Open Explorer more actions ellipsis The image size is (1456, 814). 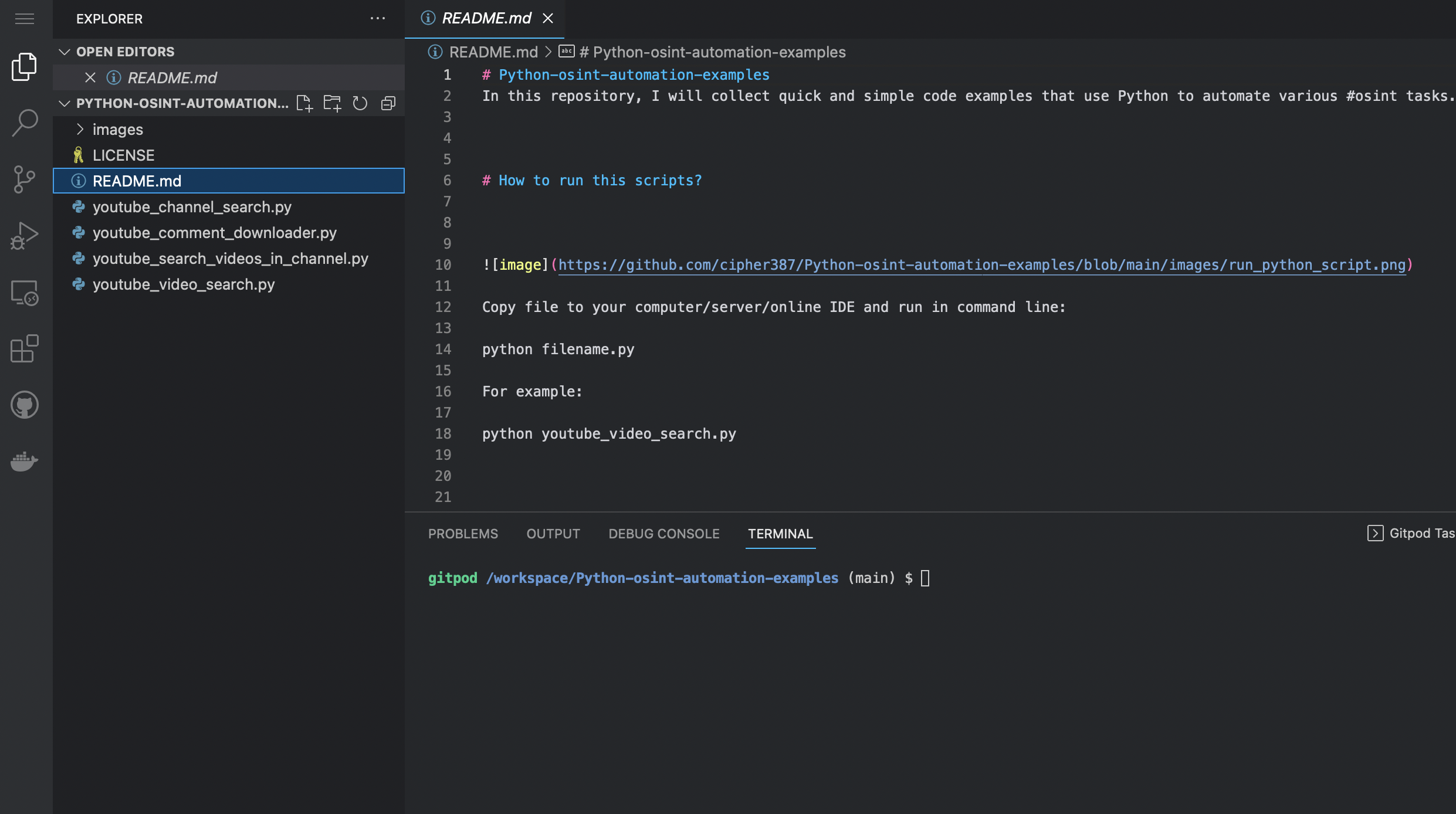378,19
